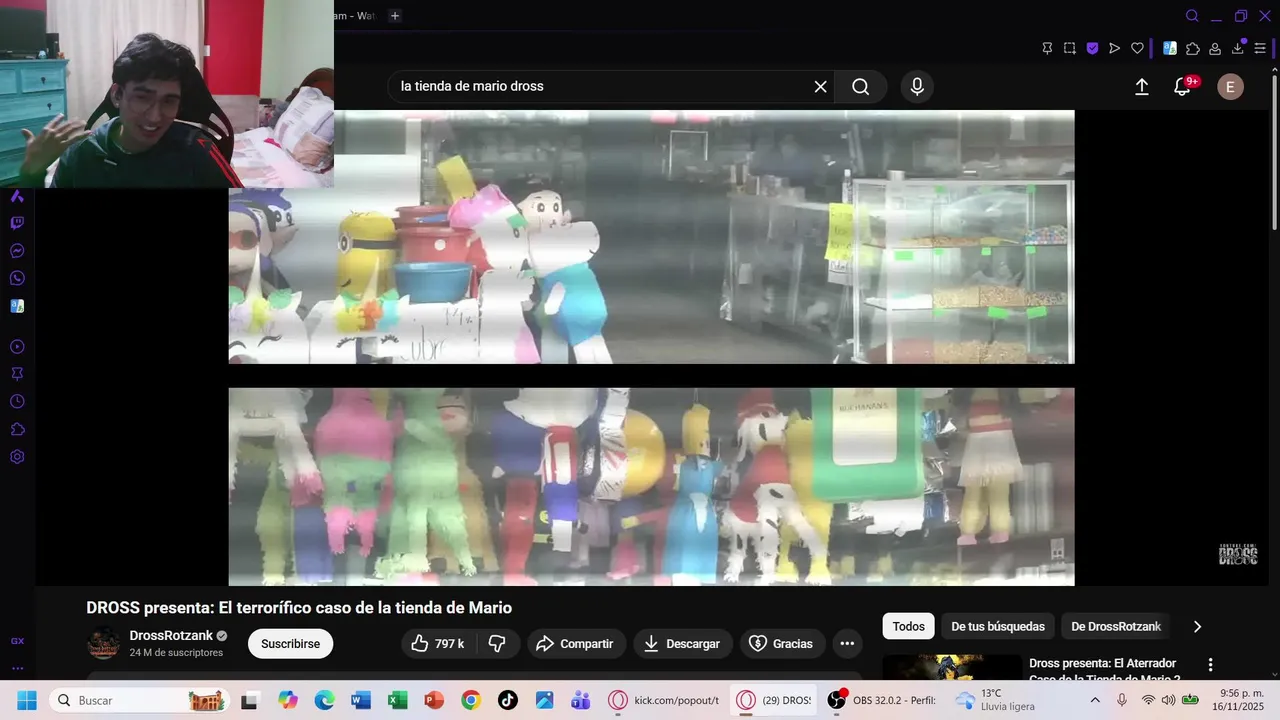
Task: Toggle ad blocker shield icon
Action: pos(1092,48)
